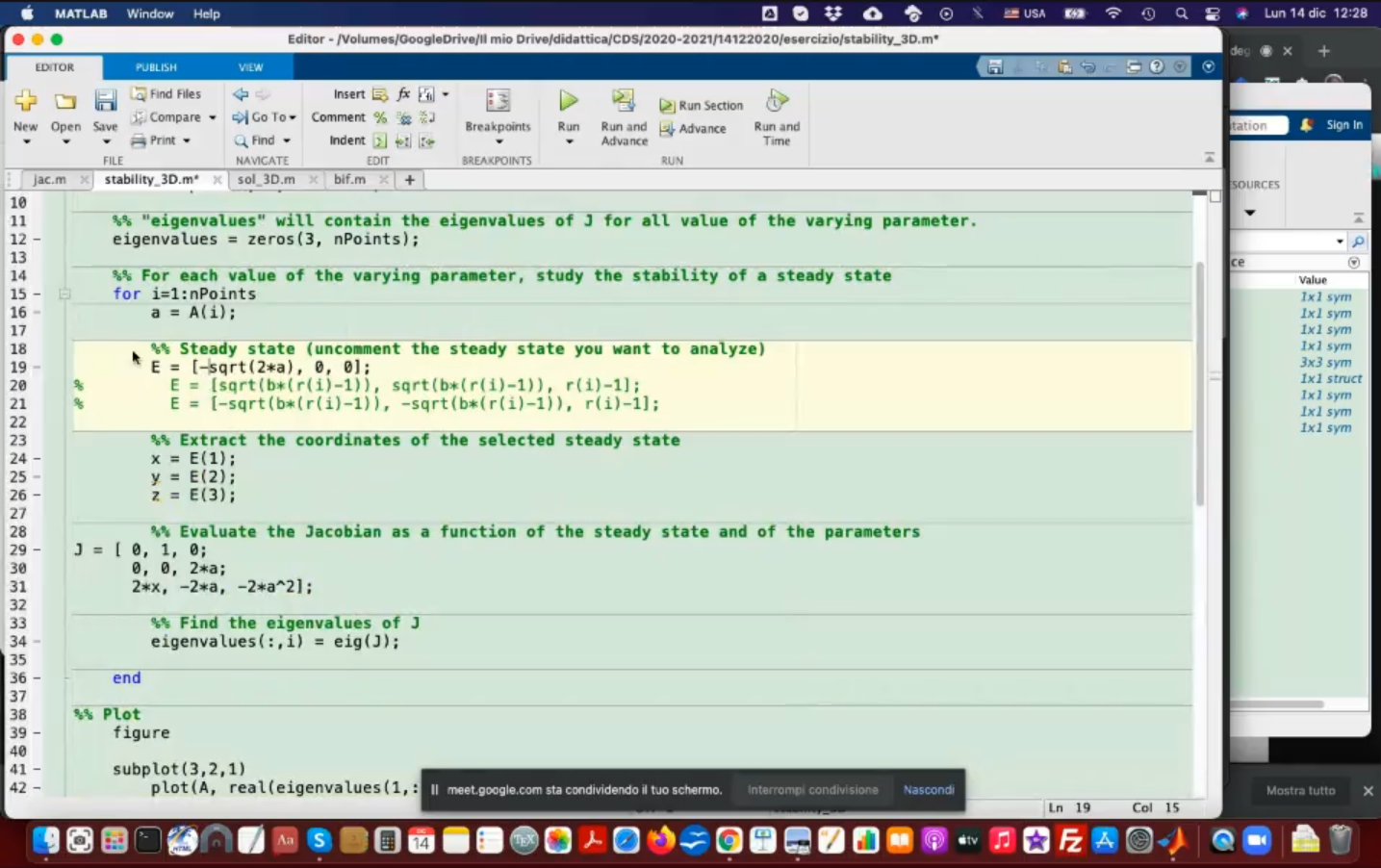1381x868 pixels.
Task: Click the Run and Time icon
Action: click(777, 101)
